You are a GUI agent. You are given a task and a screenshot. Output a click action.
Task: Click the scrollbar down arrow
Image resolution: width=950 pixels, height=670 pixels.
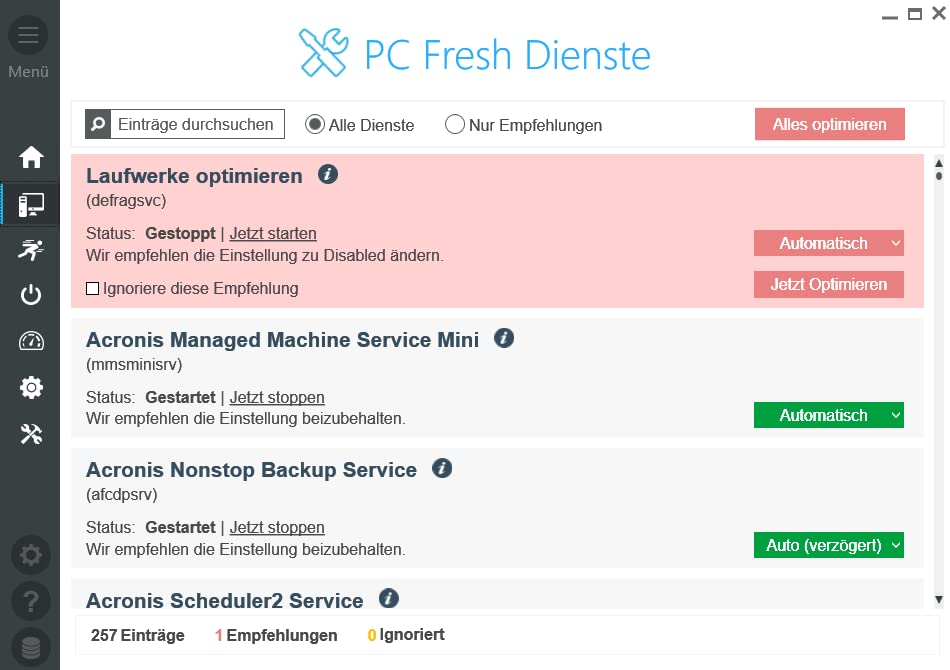[938, 599]
